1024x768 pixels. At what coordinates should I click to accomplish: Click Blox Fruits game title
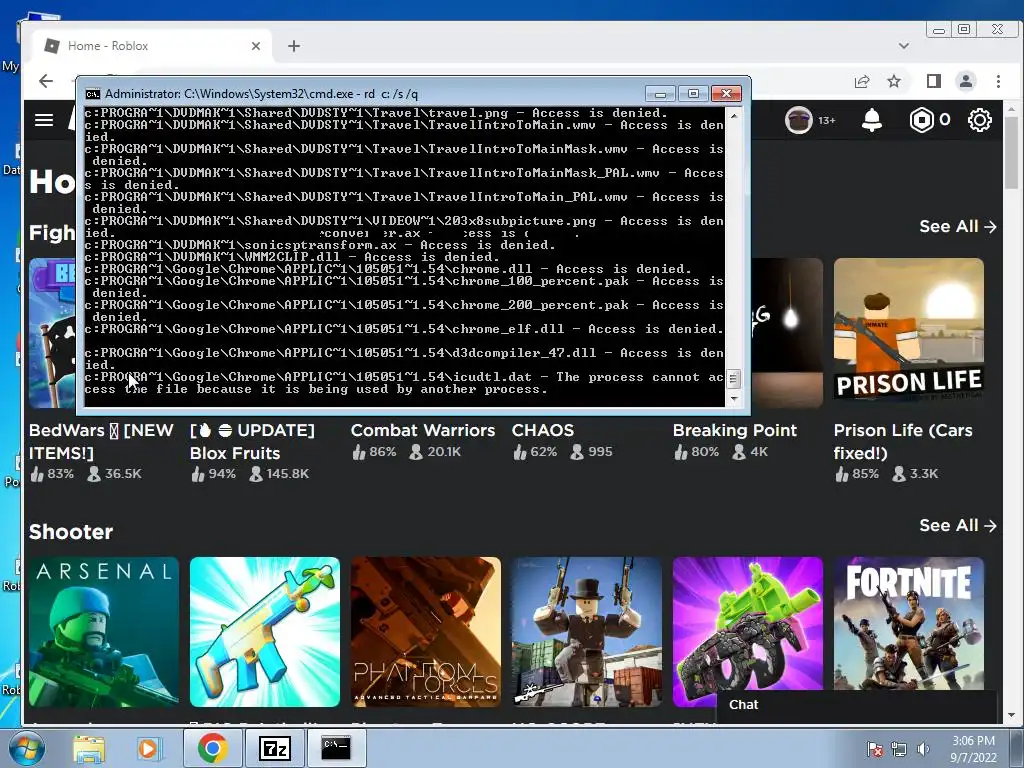tap(252, 441)
